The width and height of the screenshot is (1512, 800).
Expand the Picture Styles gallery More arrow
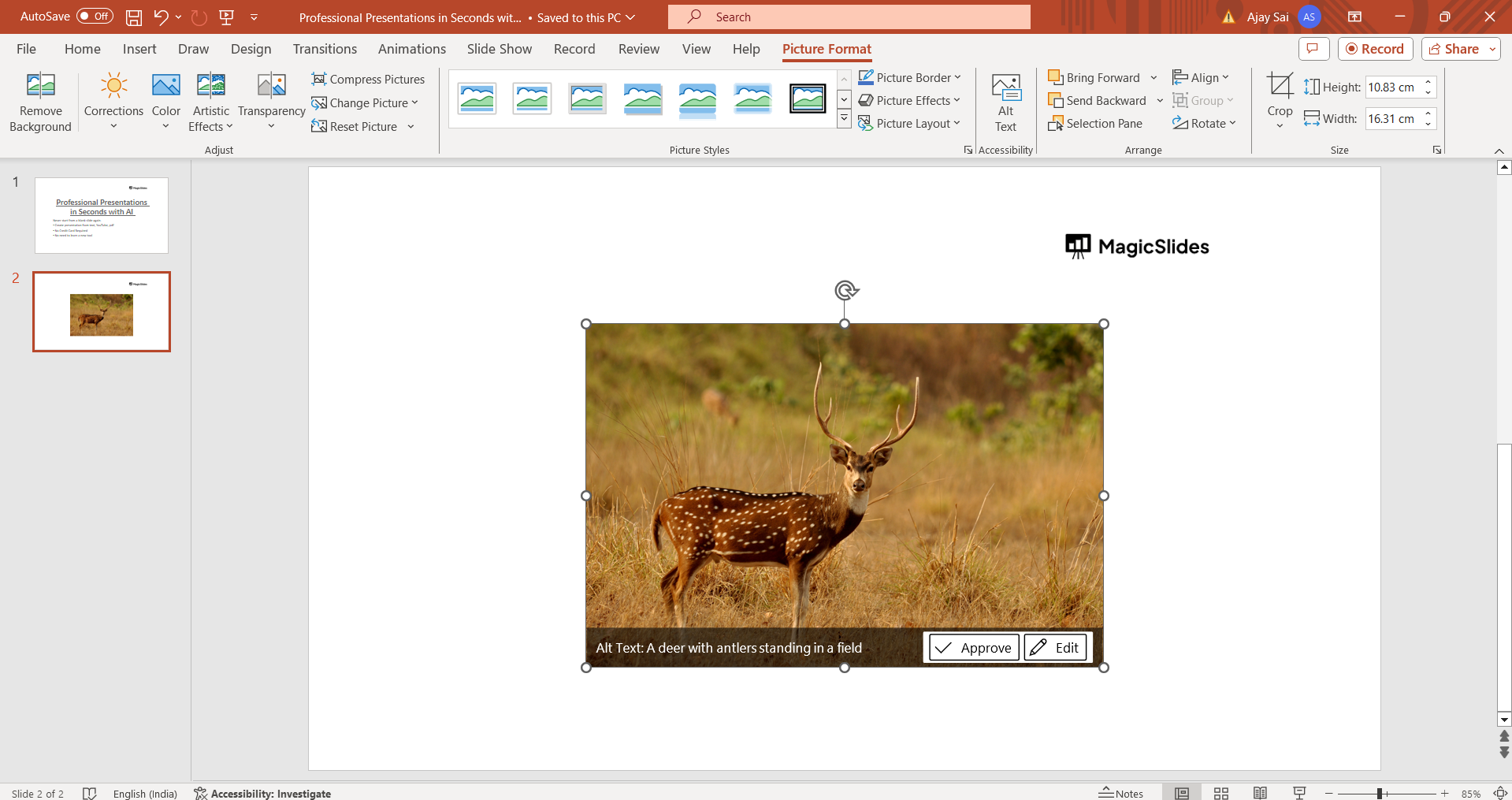844,119
